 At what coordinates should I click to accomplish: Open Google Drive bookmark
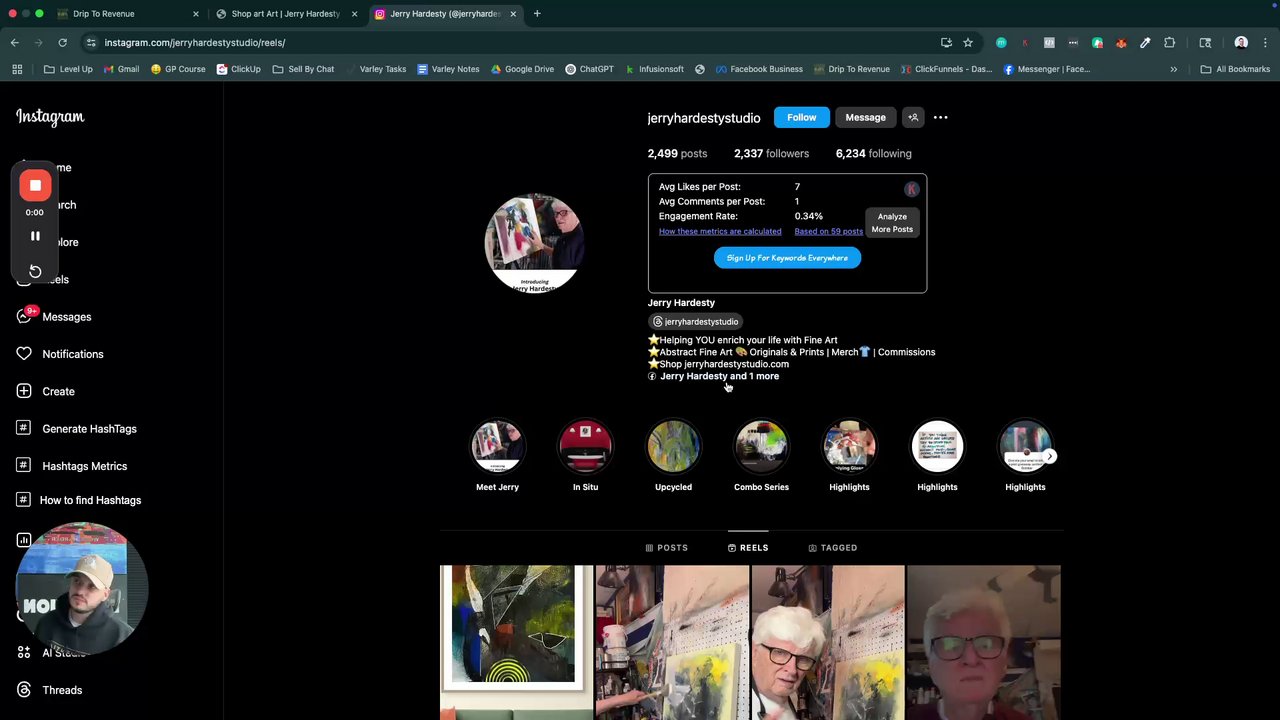[x=522, y=69]
